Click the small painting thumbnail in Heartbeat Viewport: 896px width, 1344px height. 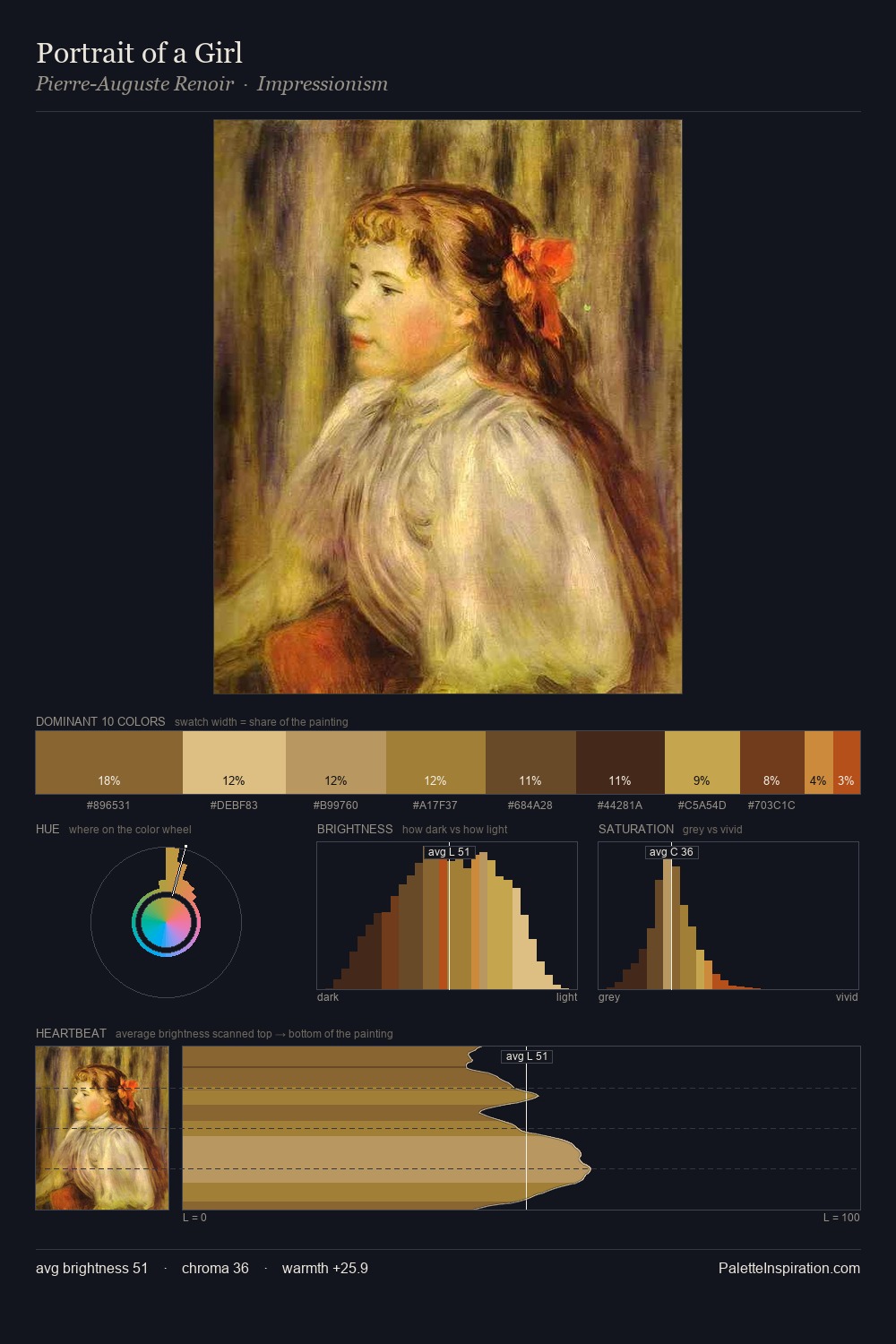click(102, 1128)
